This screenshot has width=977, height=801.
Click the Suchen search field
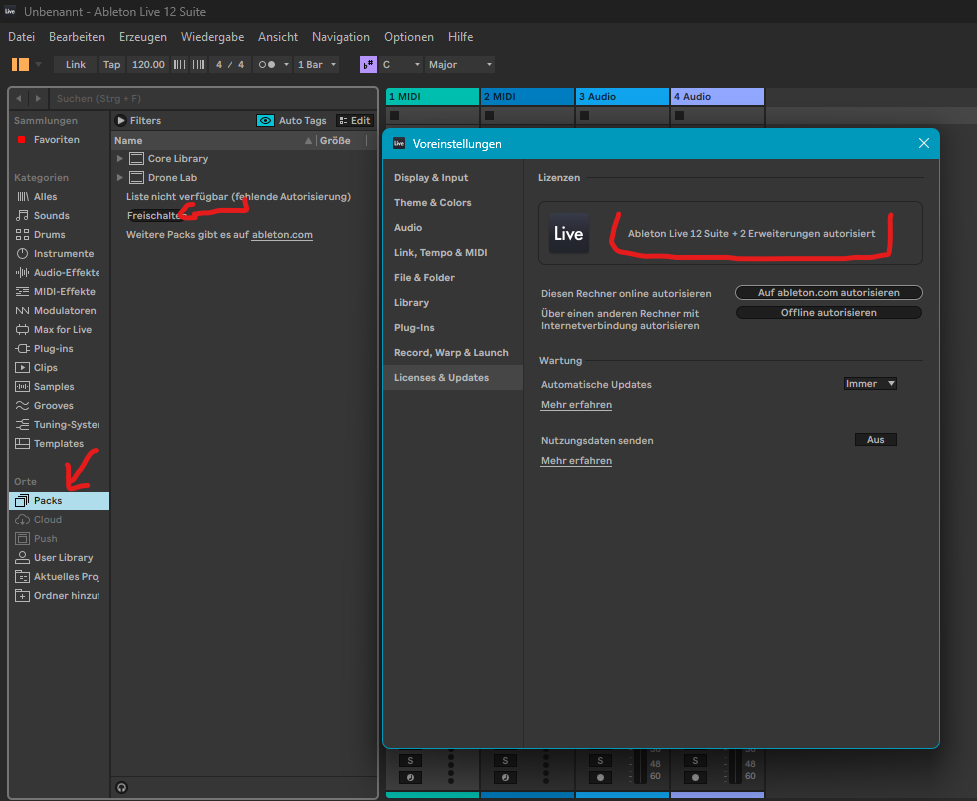pos(214,98)
